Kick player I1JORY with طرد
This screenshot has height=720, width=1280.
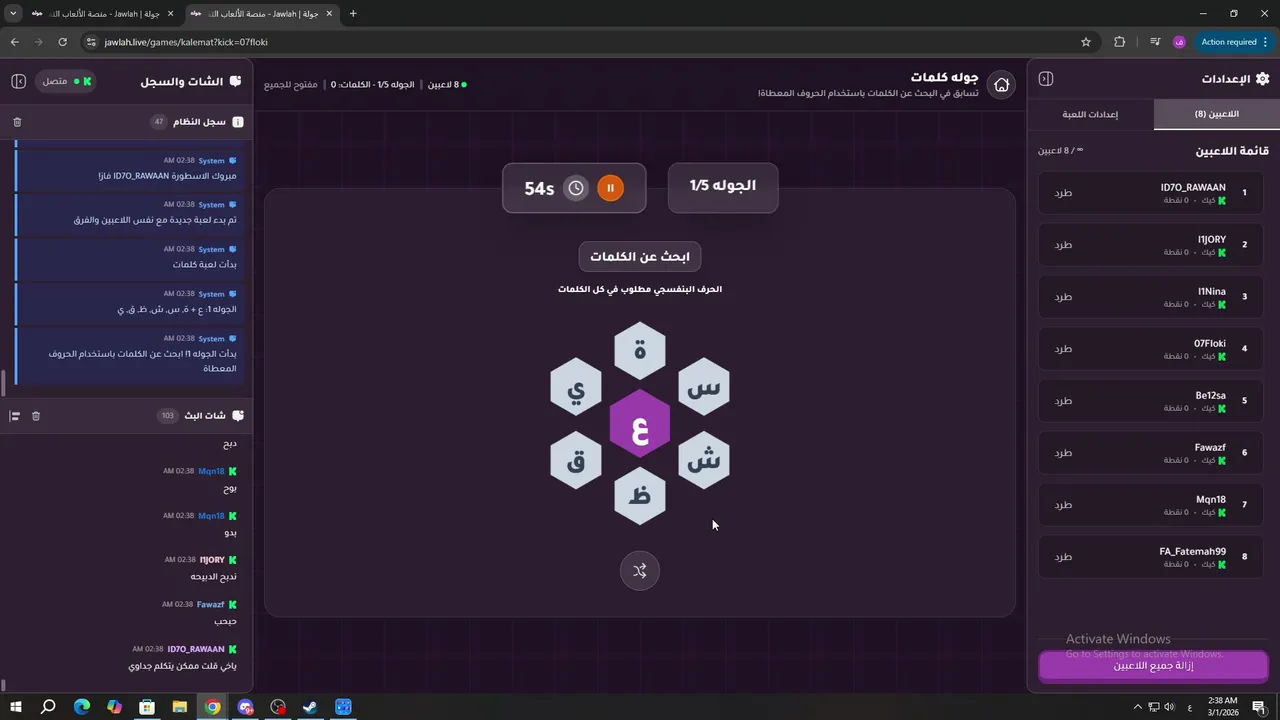point(1063,245)
